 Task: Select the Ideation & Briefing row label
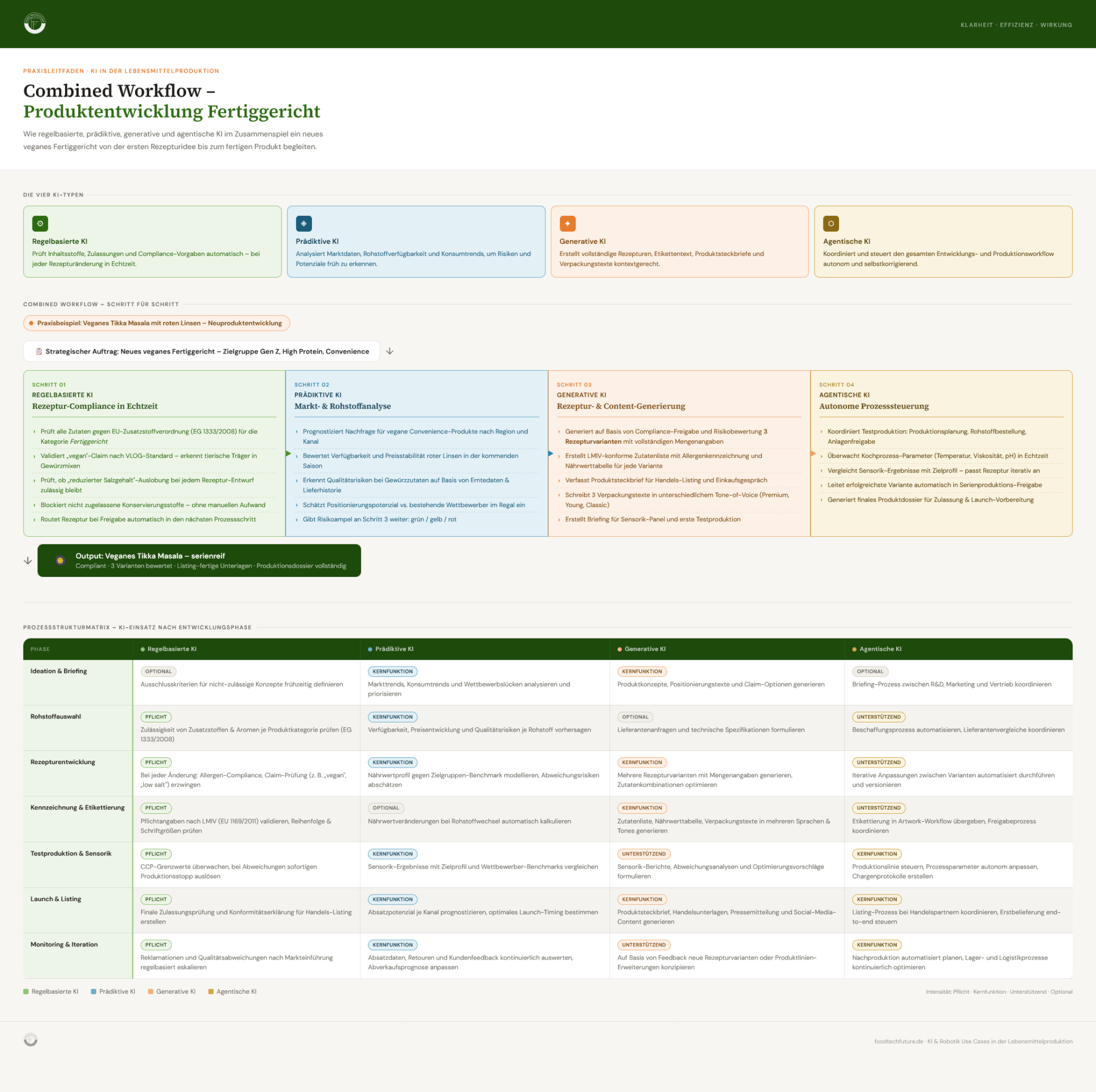tap(59, 671)
